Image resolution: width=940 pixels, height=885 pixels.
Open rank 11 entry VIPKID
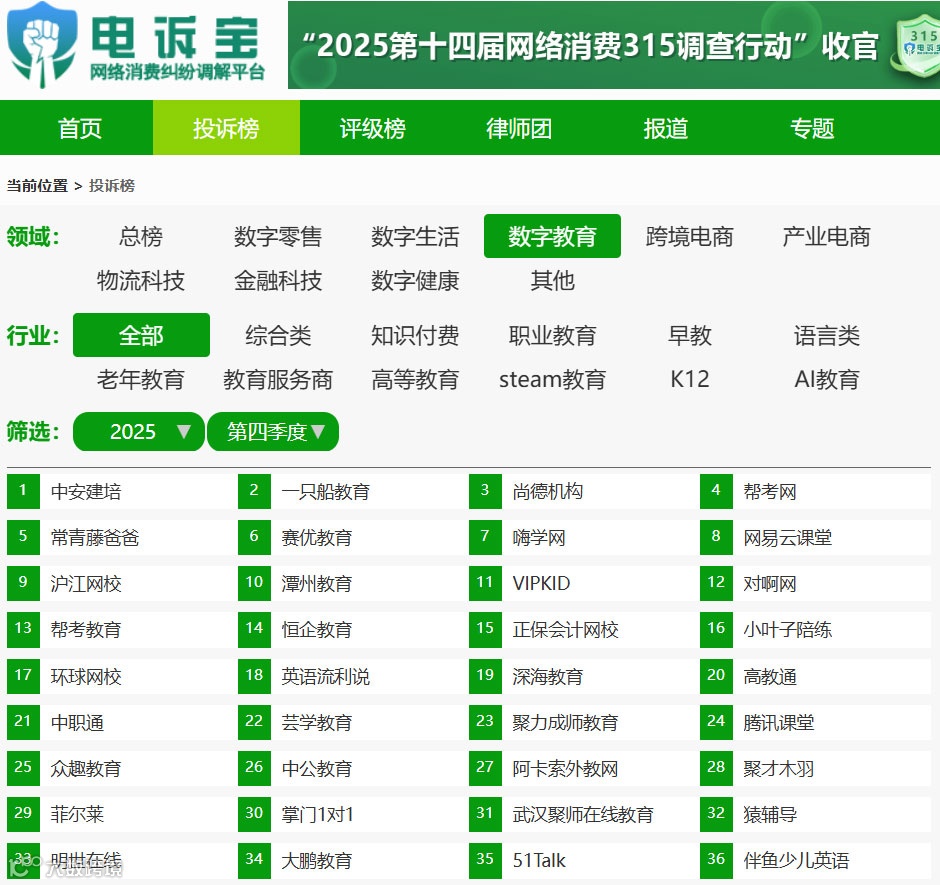541,583
